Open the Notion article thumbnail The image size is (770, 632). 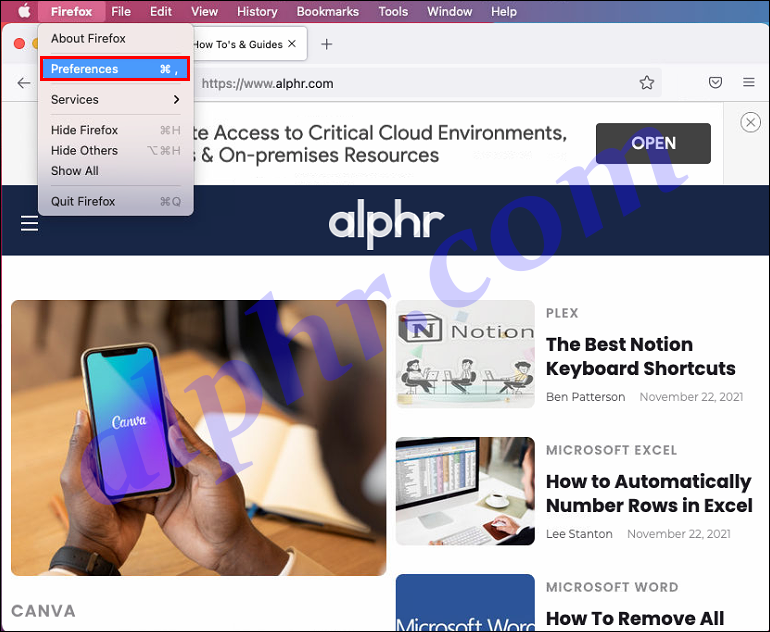[x=465, y=354]
